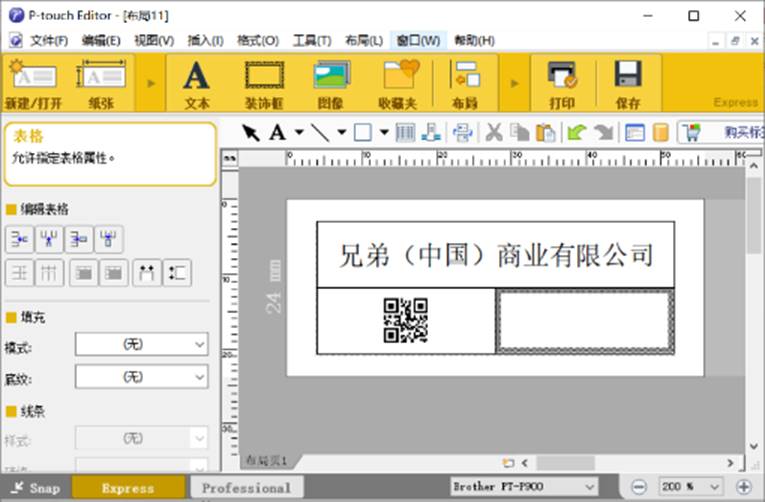Click the 装饰框 decorative frame icon
The height and width of the screenshot is (502, 765).
click(264, 84)
